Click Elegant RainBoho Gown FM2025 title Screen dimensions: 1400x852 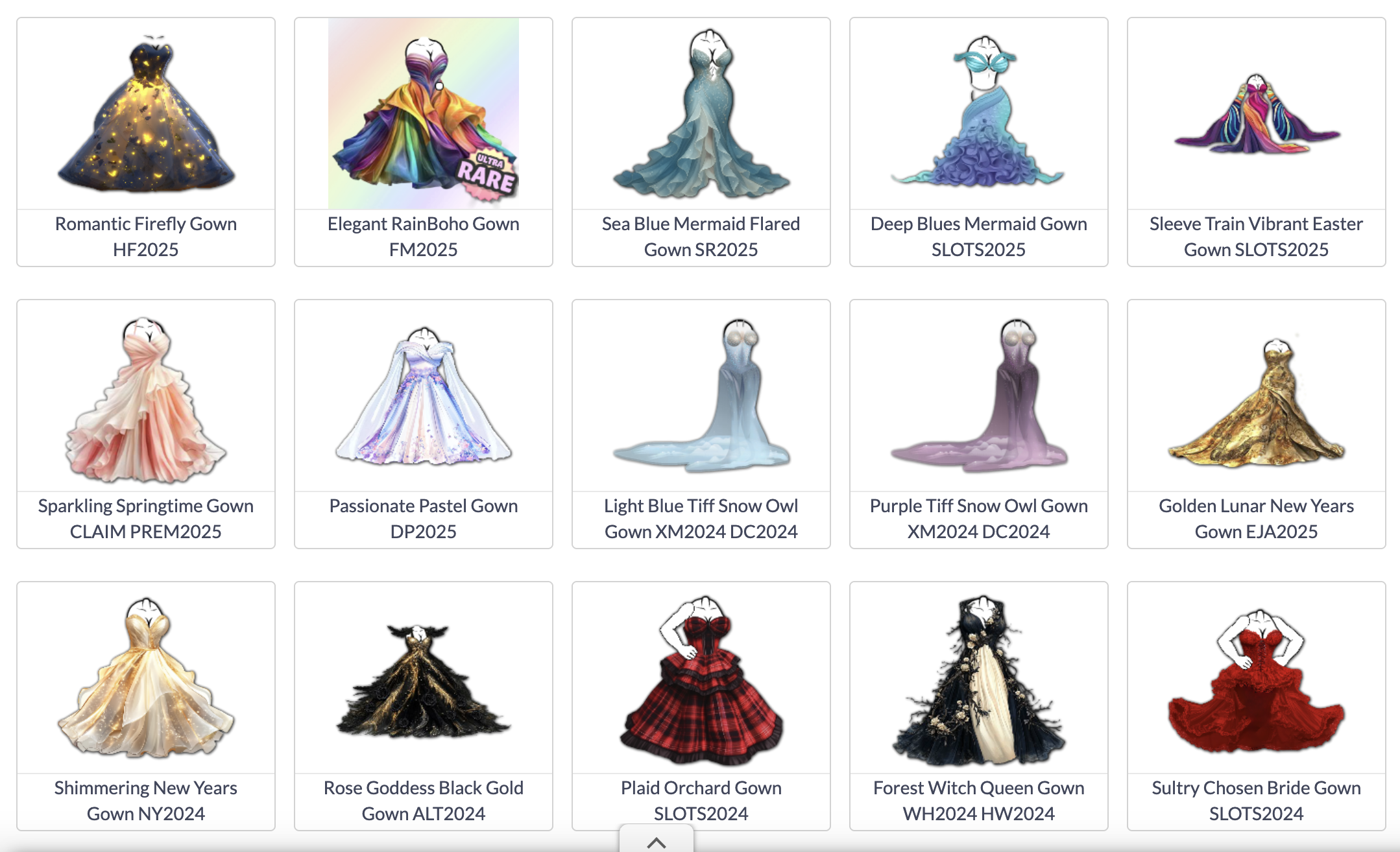pos(423,237)
